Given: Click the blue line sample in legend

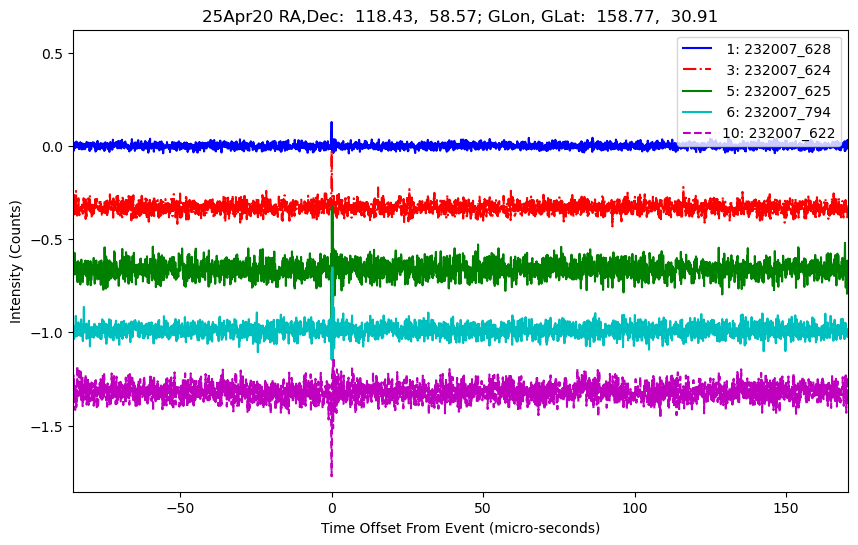Looking at the screenshot, I should point(697,48).
